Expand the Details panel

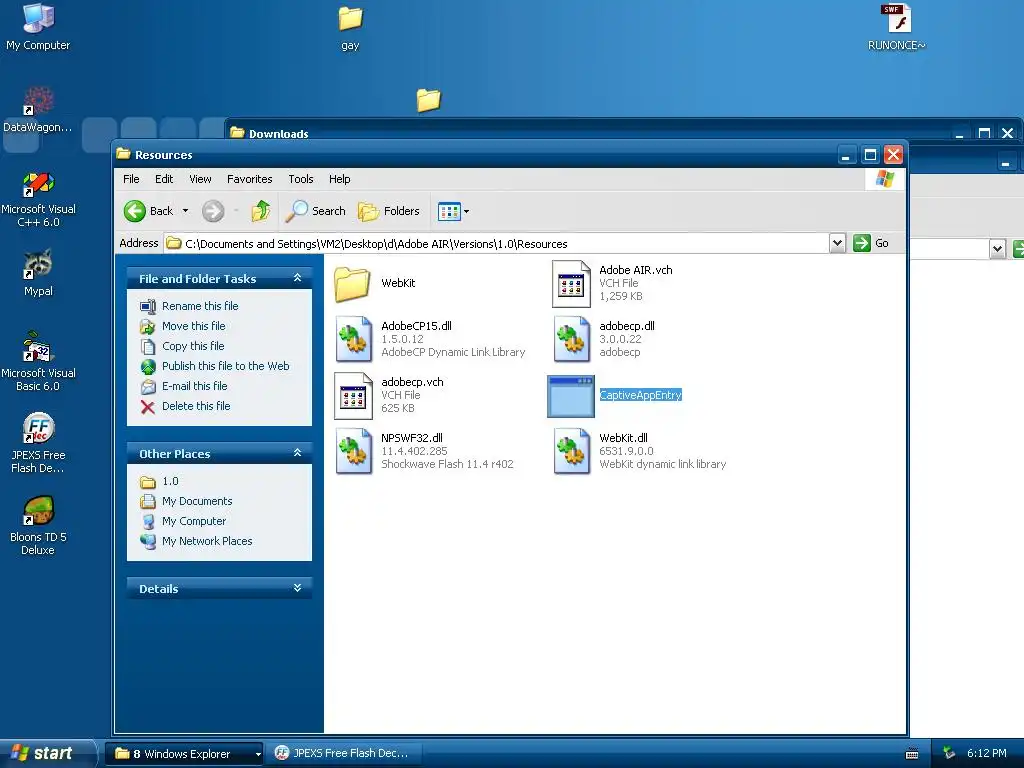click(297, 588)
